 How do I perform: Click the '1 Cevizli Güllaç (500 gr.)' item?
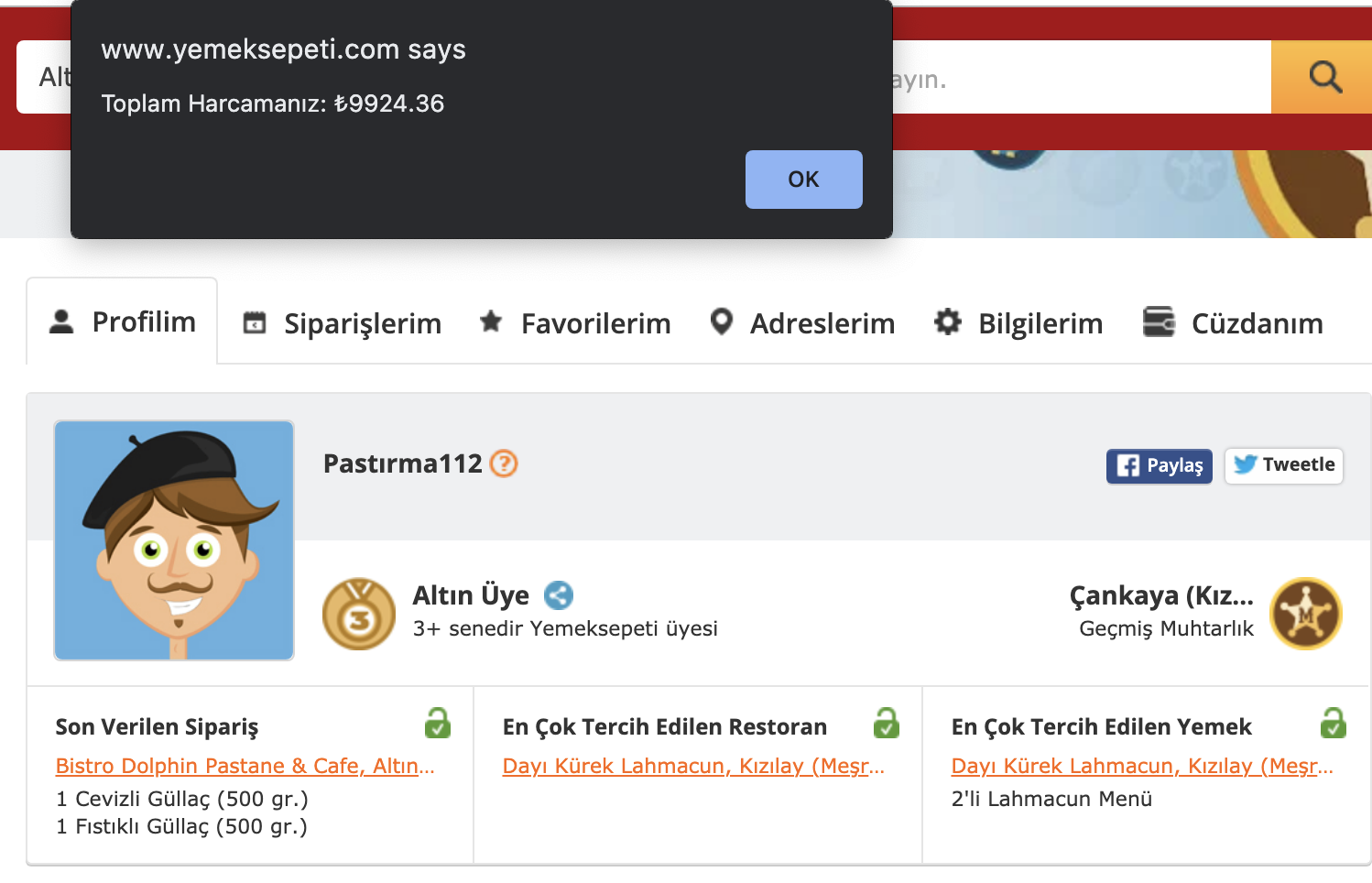coord(182,799)
